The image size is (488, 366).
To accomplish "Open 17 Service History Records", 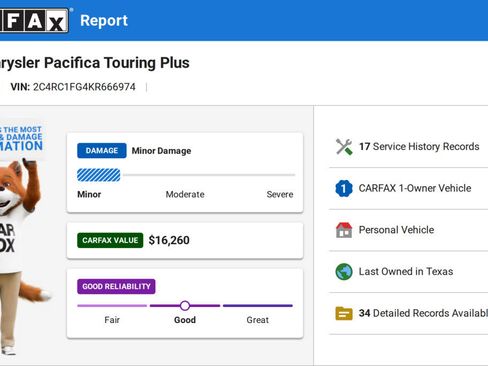I will 408,147.
